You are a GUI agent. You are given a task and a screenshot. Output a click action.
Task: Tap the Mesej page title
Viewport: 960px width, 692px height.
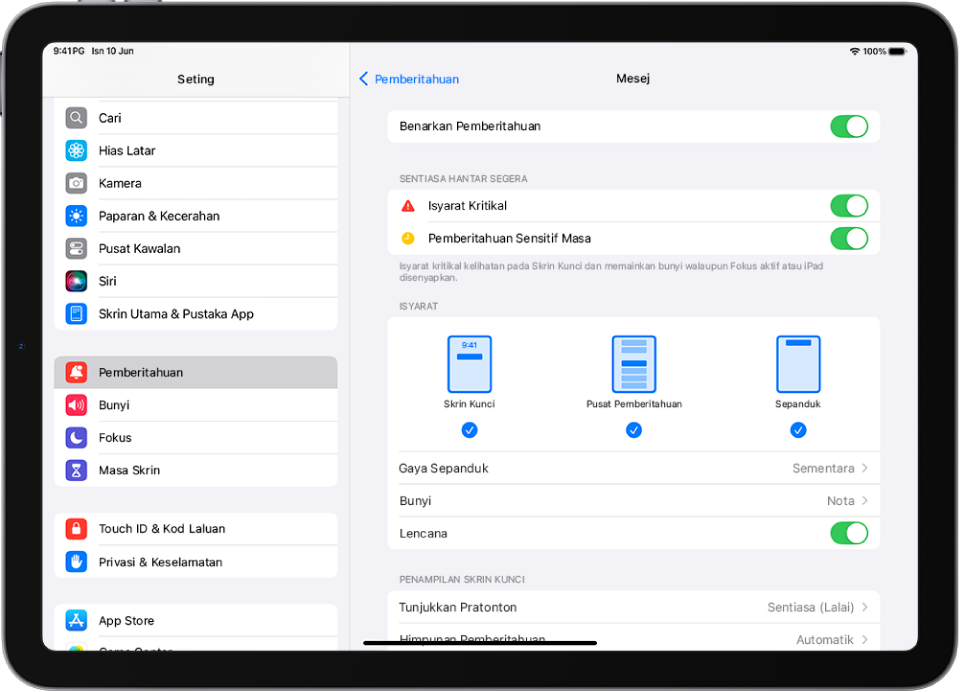point(633,78)
